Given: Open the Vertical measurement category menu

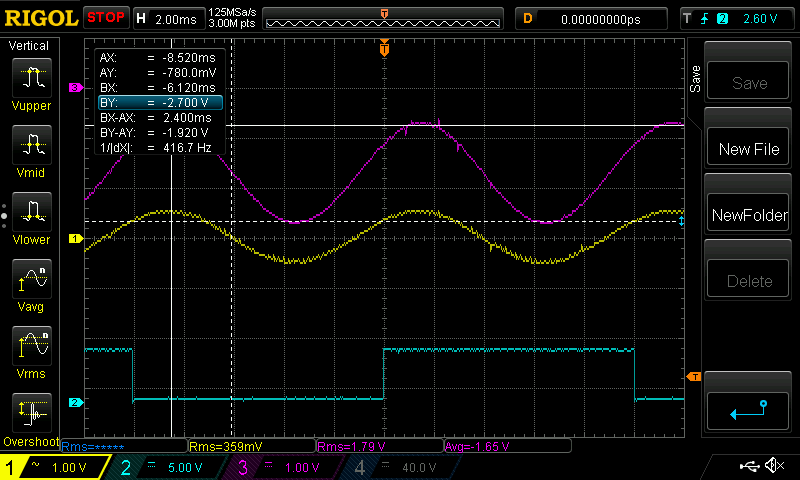Looking at the screenshot, I should click(x=29, y=46).
